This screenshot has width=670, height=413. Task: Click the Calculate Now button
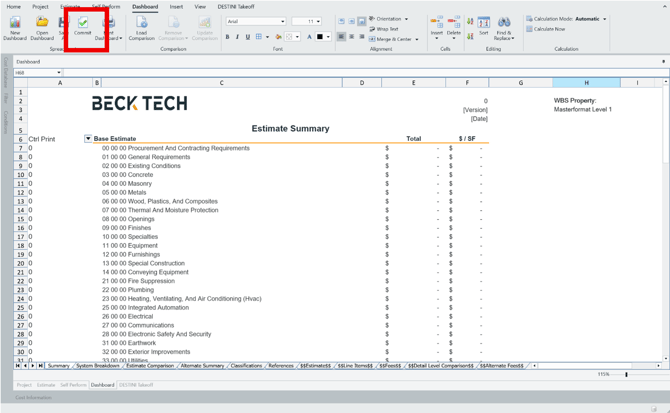pos(548,29)
